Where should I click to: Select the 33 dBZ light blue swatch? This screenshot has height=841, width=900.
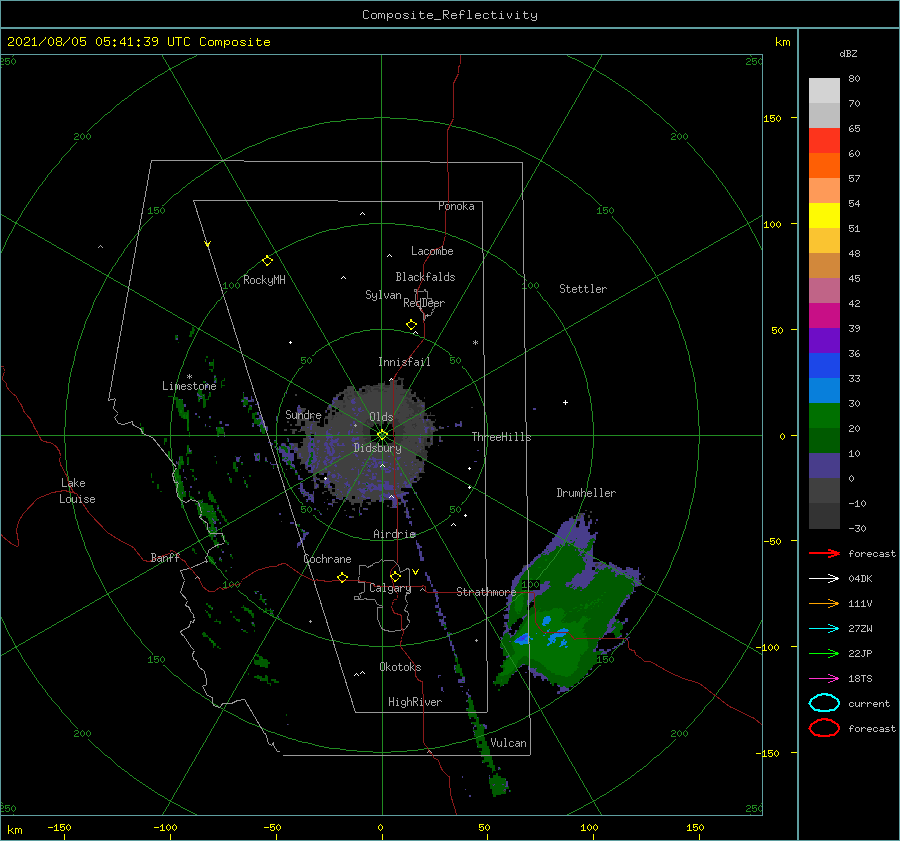824,390
